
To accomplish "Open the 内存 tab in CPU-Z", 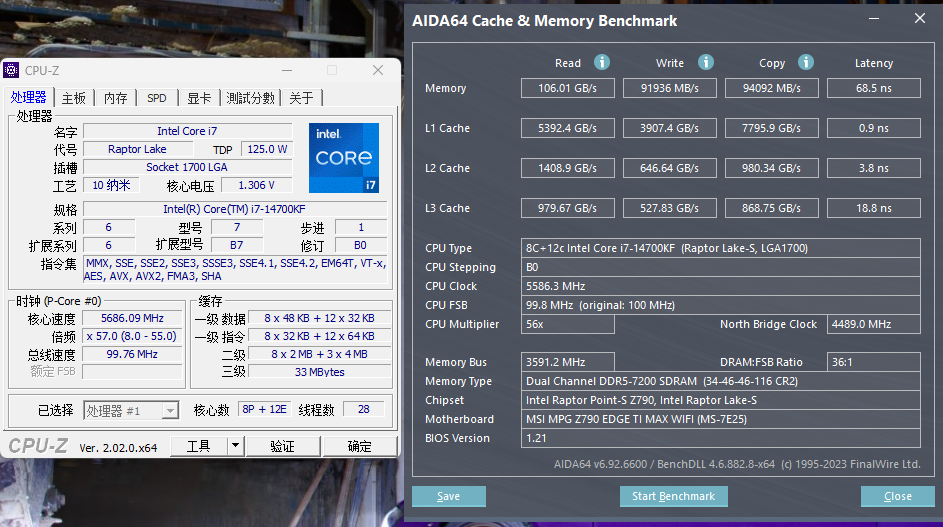I will coord(115,98).
